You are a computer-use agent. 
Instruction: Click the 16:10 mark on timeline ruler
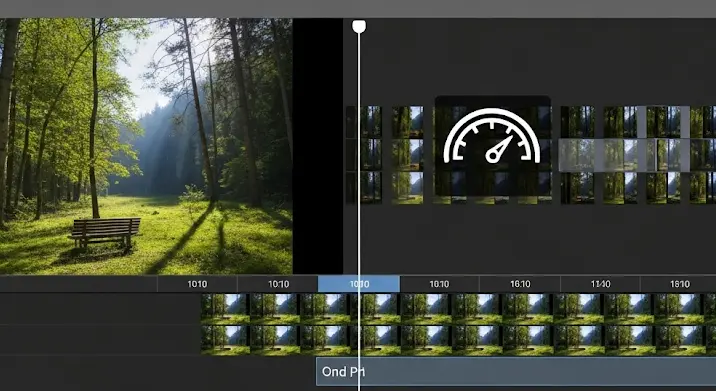tap(520, 284)
